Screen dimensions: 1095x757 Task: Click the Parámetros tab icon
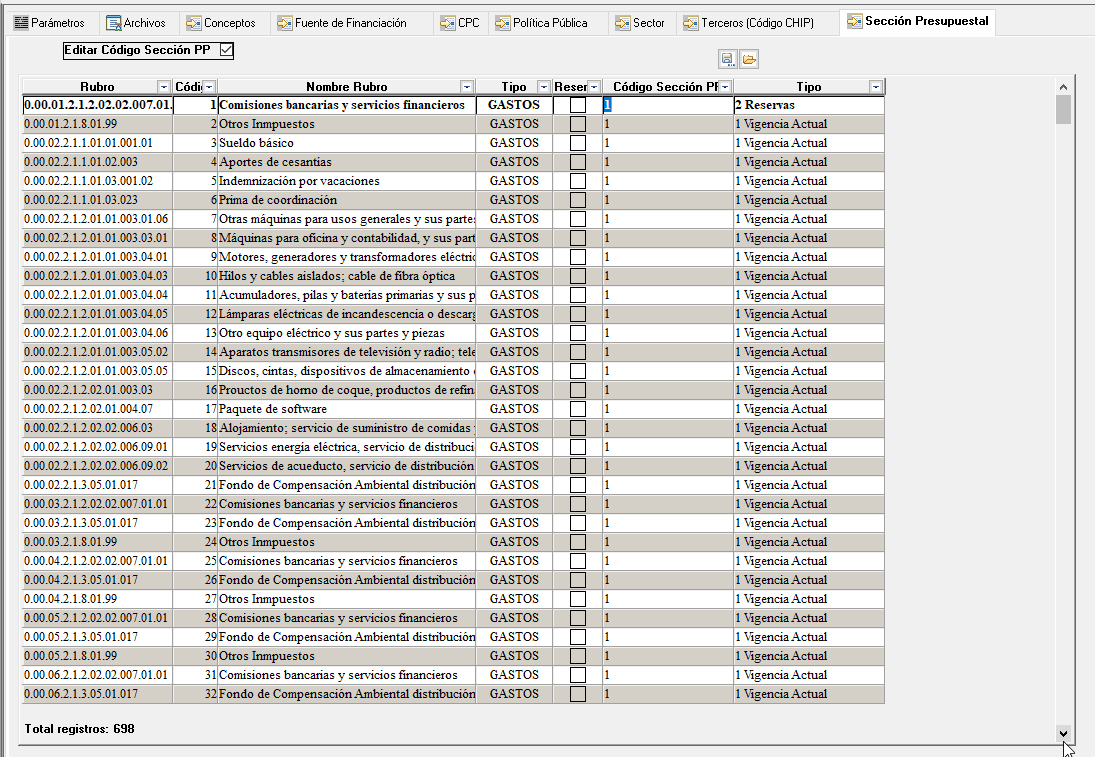tap(21, 23)
